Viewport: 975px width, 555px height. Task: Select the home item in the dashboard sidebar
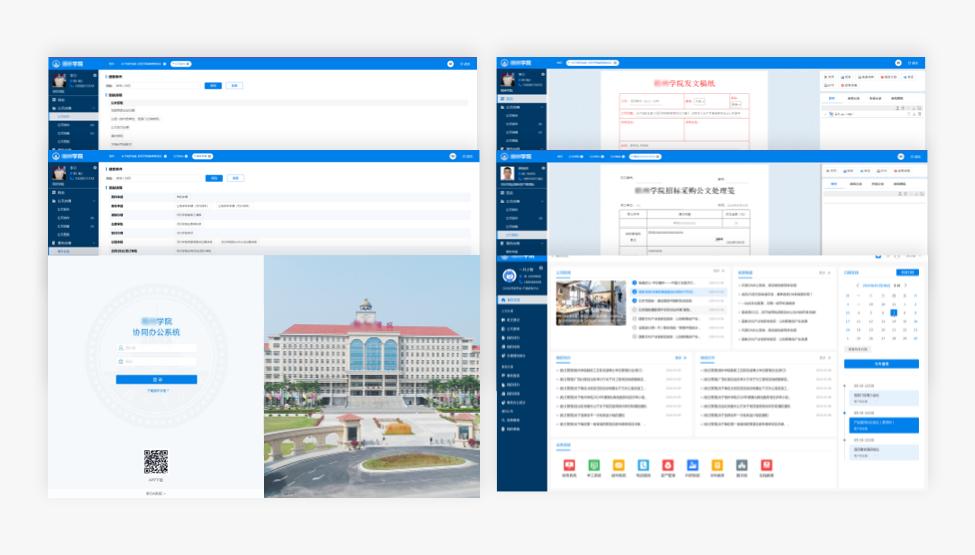pos(514,299)
